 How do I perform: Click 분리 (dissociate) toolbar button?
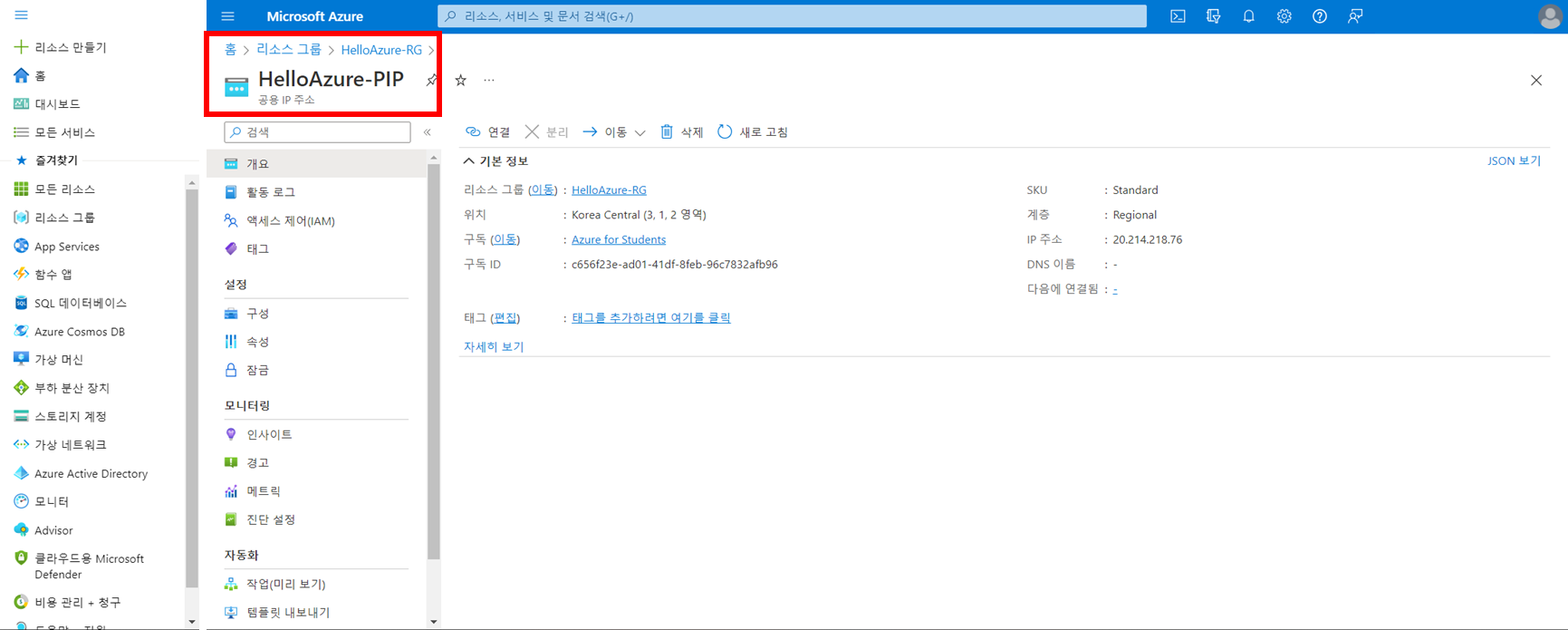(x=546, y=131)
